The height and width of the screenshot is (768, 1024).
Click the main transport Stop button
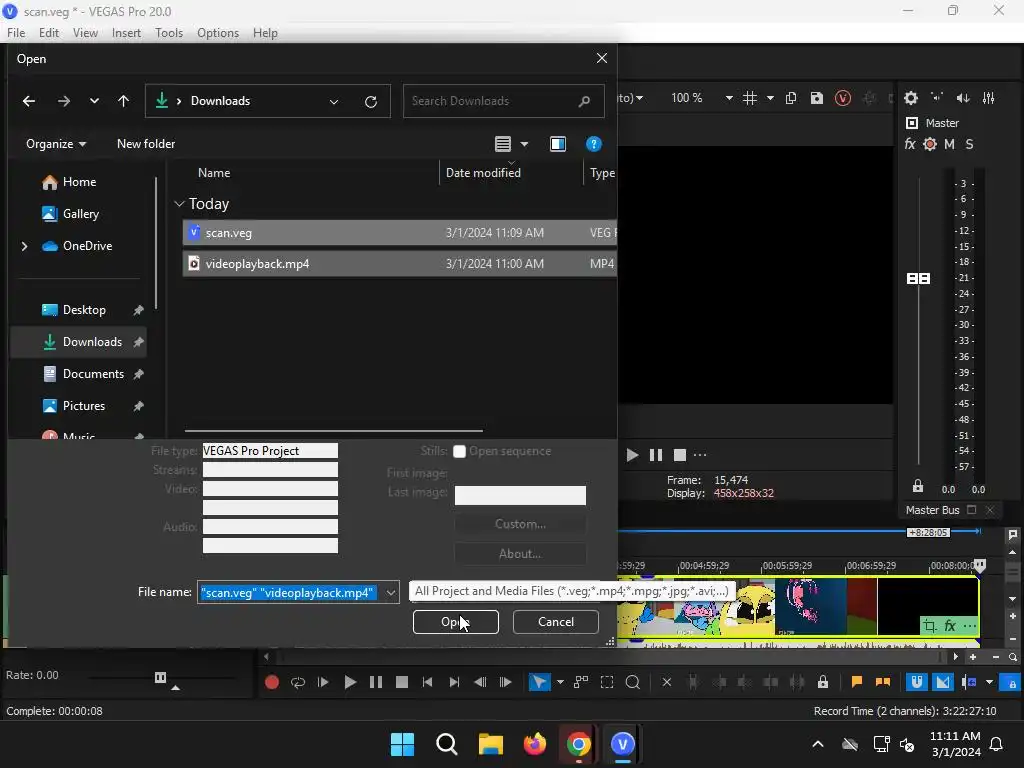pos(402,682)
